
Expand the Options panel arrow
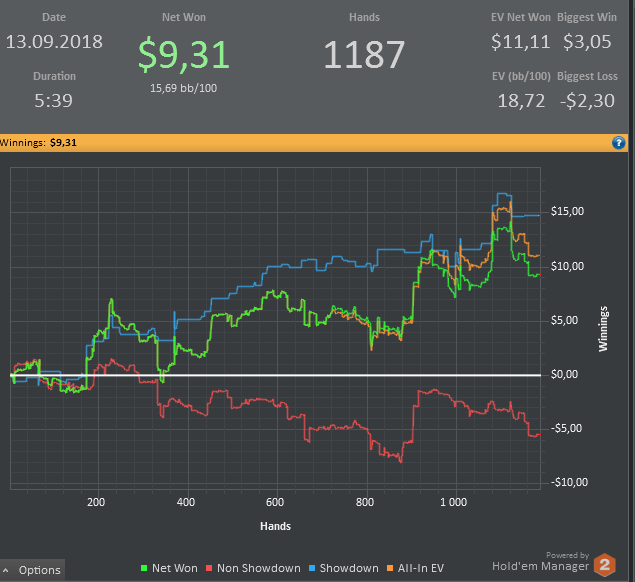6,570
